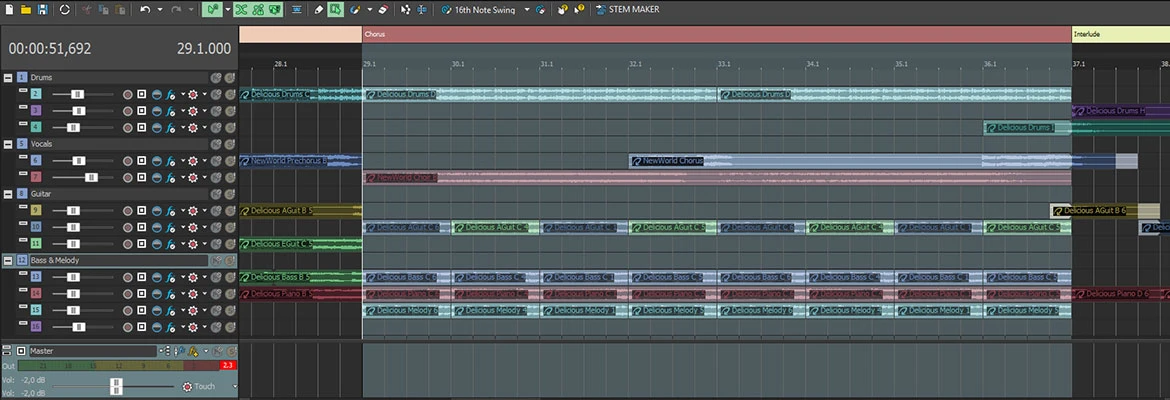This screenshot has width=1170, height=400.
Task: Solo the Vocals group track
Action: tap(230, 144)
